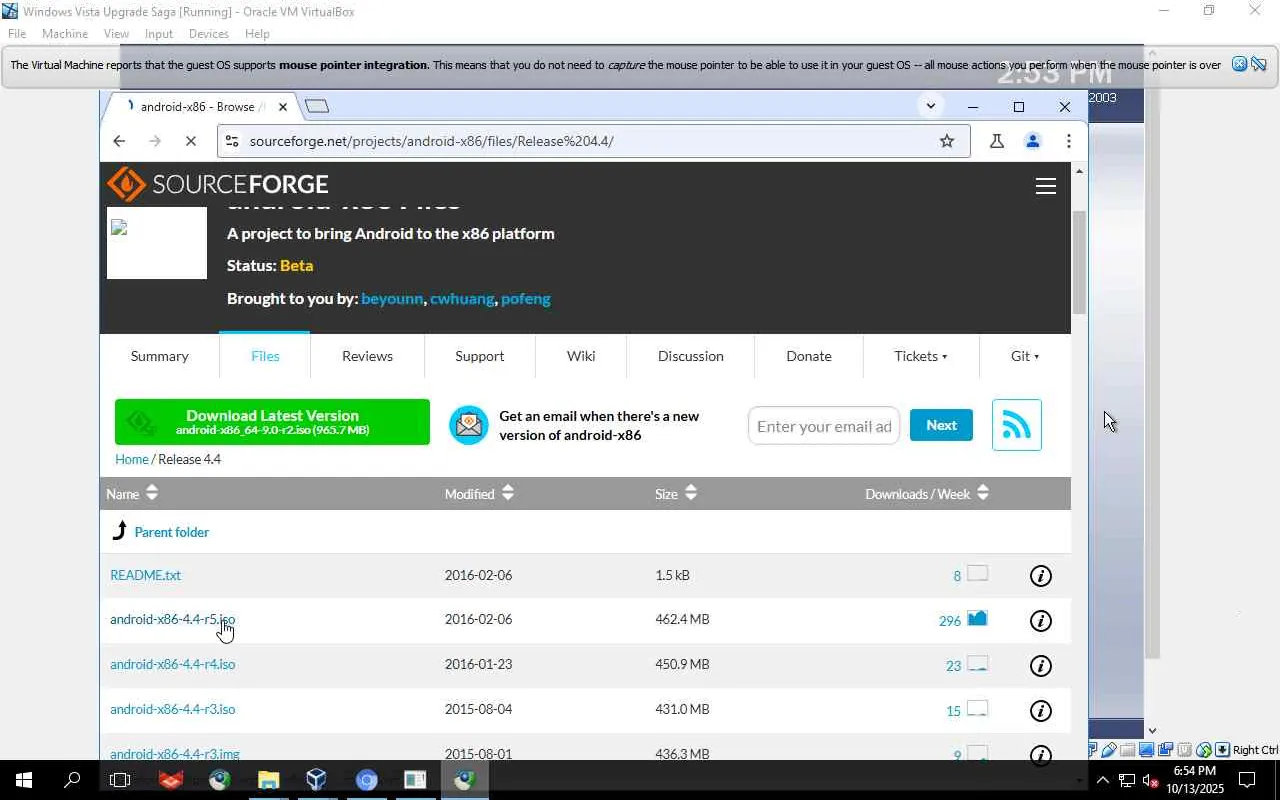1280x800 pixels.
Task: Download android-x86-4.4-r4.iso
Action: (x=172, y=664)
